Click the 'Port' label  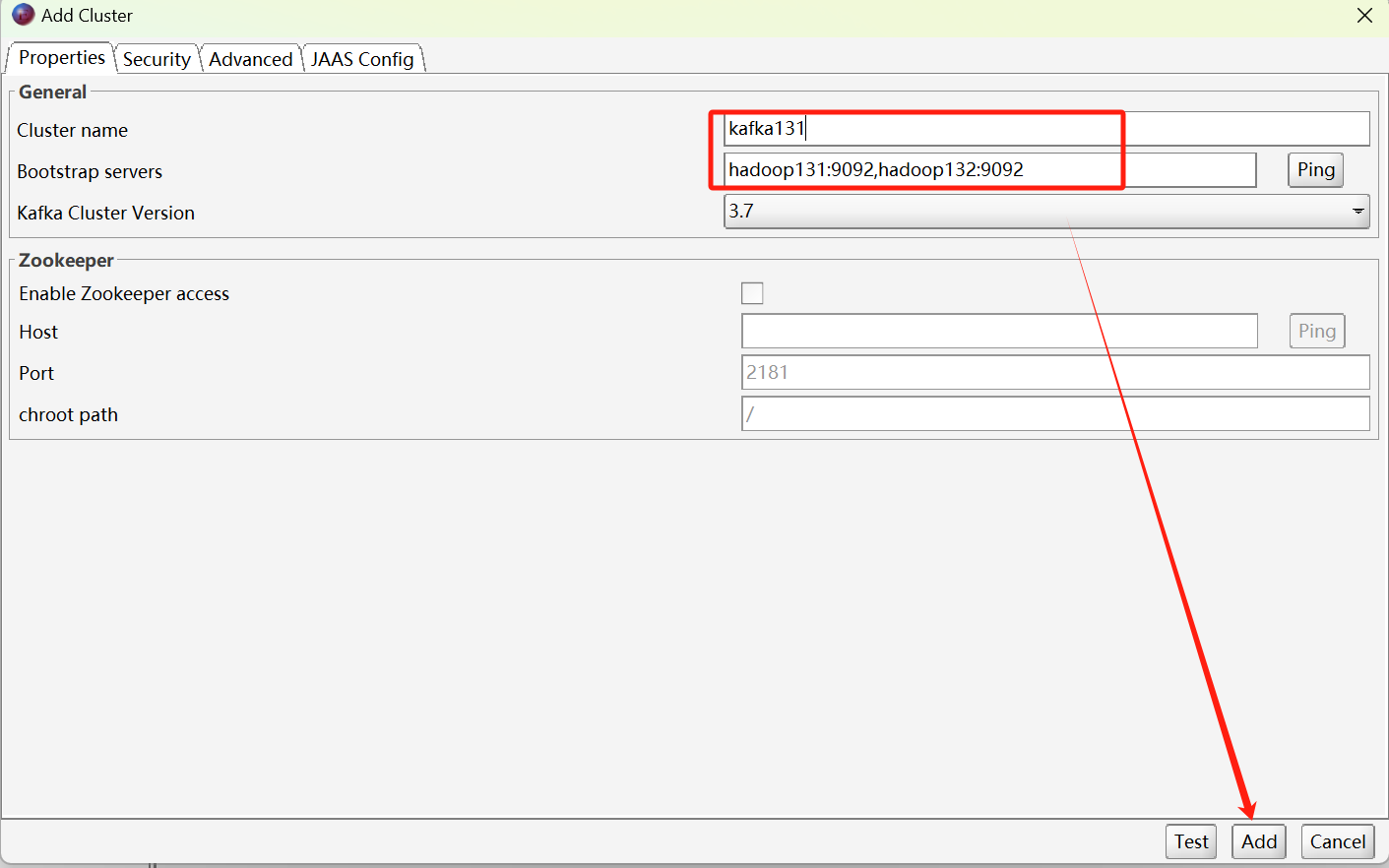tap(36, 373)
